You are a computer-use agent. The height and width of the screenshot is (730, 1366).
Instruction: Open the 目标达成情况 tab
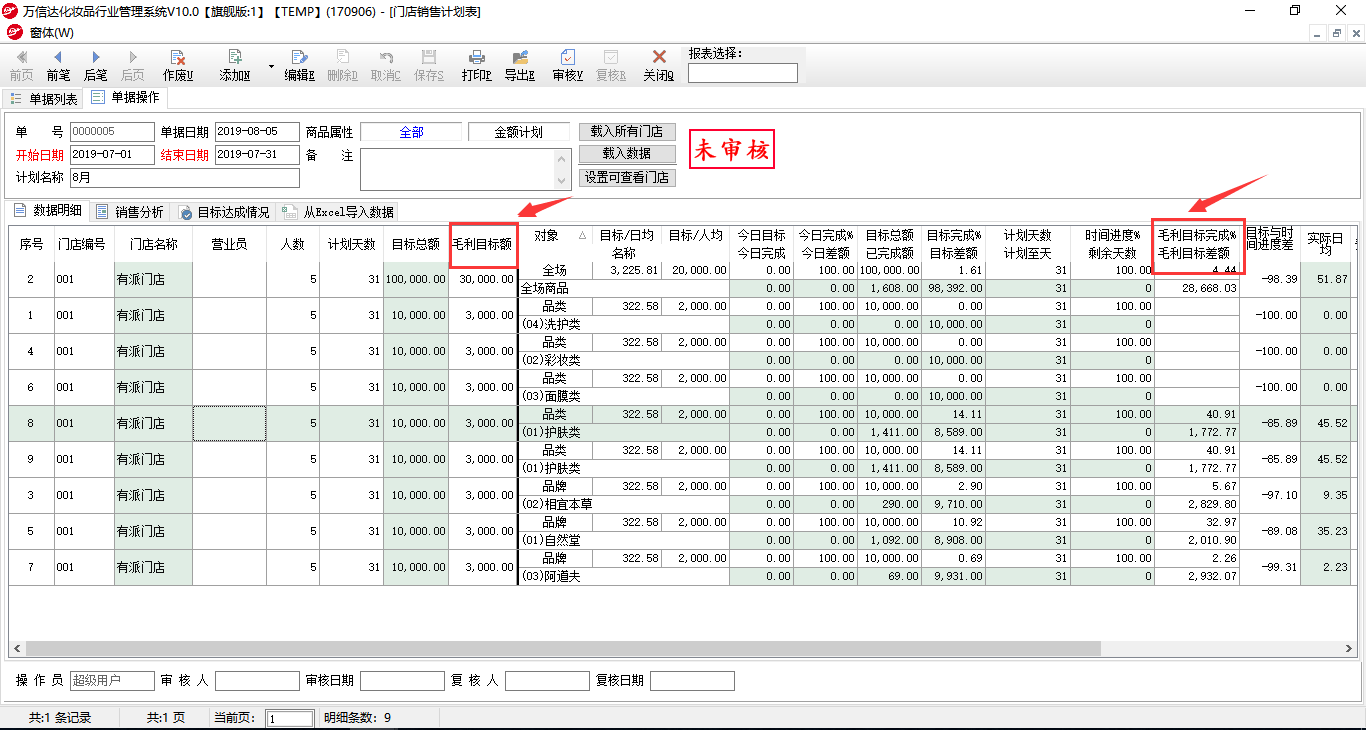click(x=224, y=212)
